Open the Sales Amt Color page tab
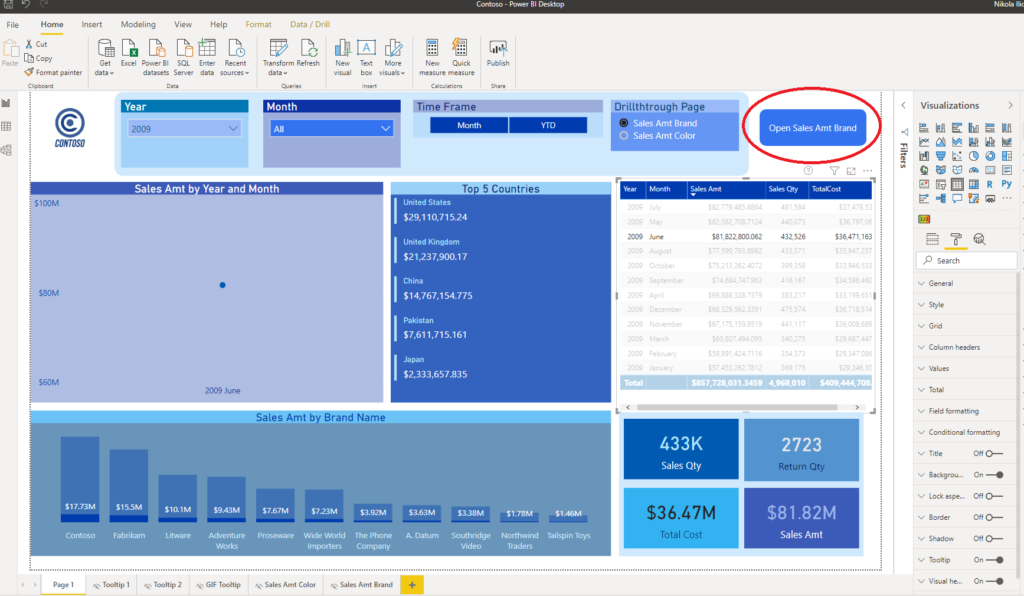Viewport: 1024px width, 596px height. (x=285, y=585)
